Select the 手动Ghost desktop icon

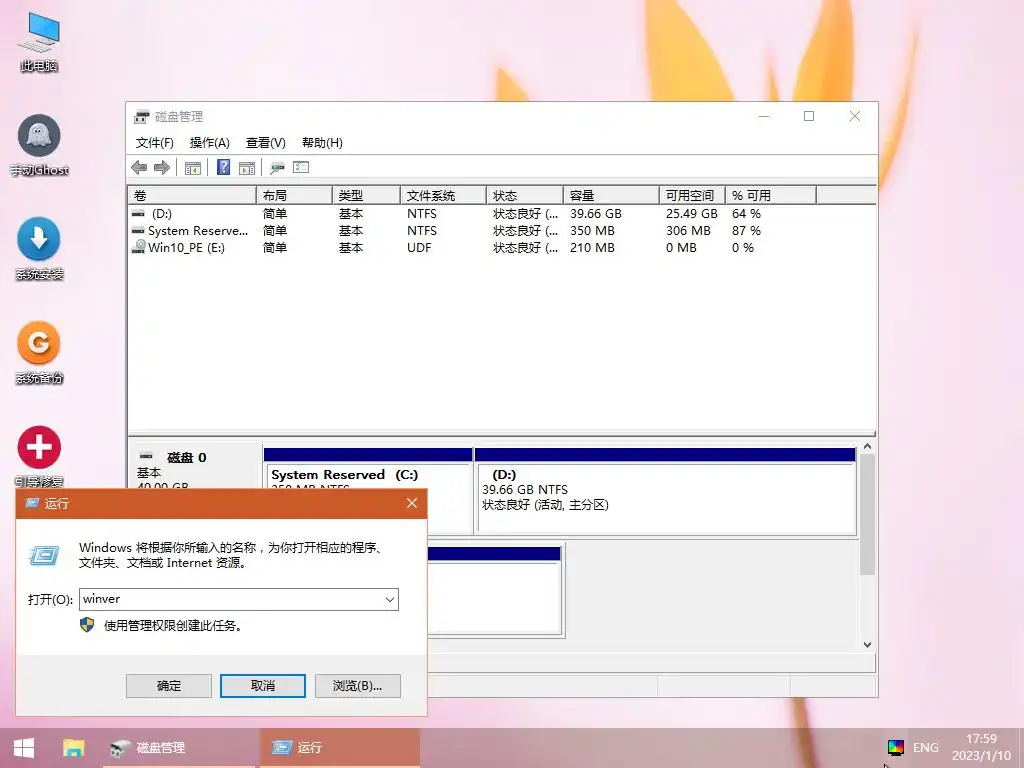click(39, 146)
